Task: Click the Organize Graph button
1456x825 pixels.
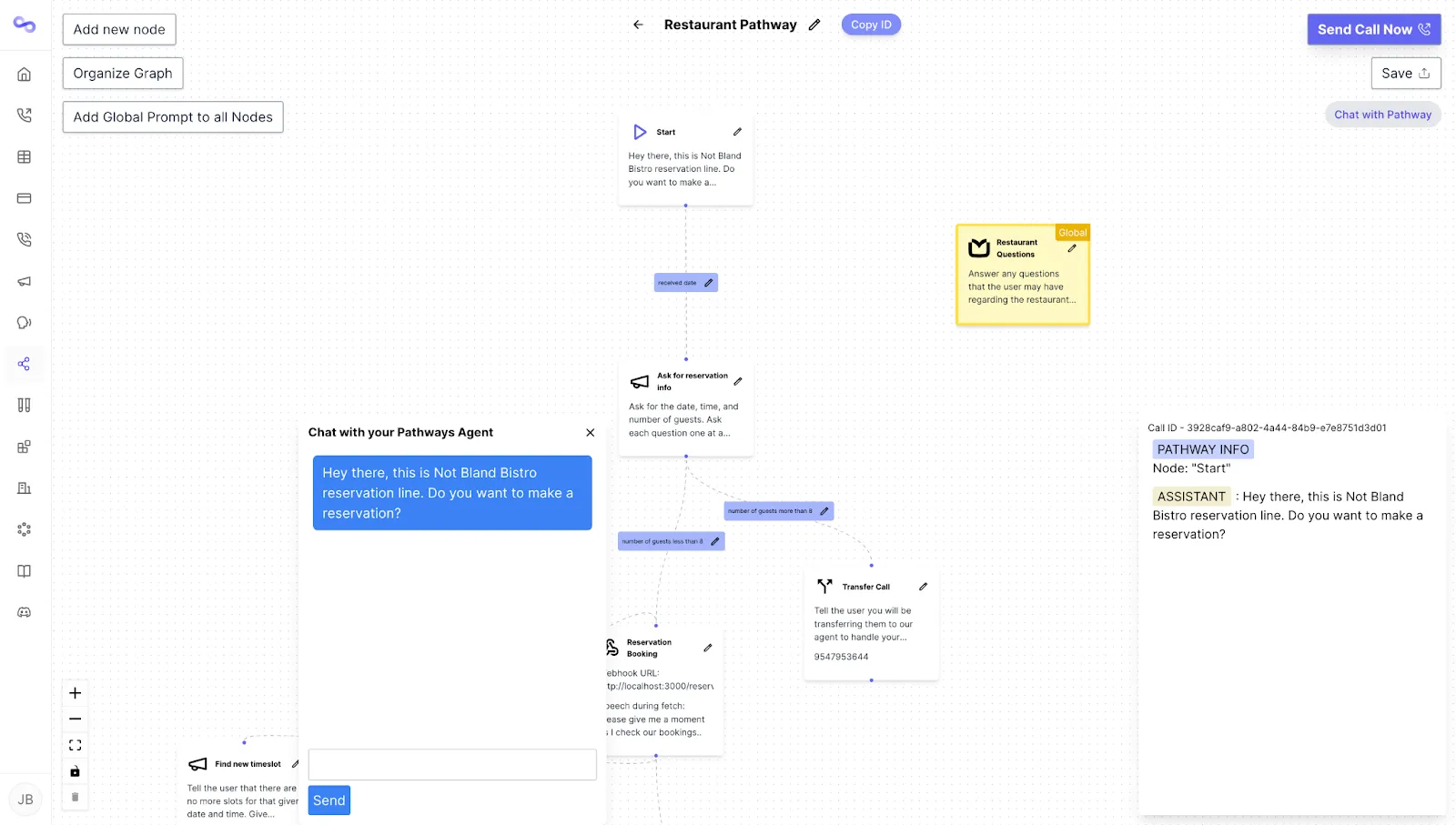Action: coord(123,73)
